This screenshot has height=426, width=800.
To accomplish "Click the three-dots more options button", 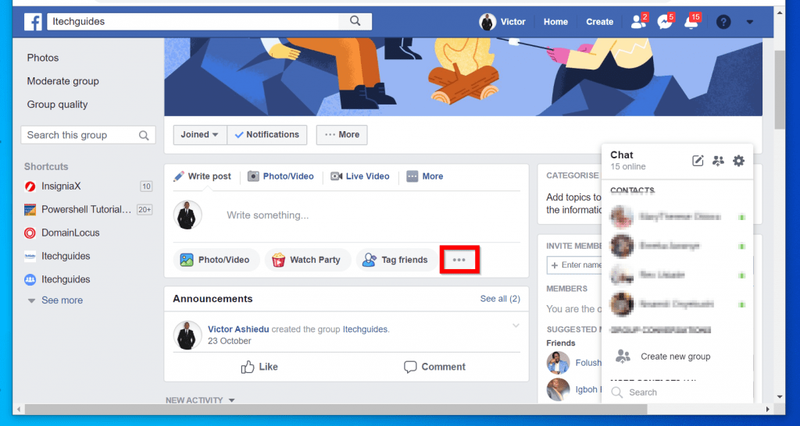I will tap(459, 260).
